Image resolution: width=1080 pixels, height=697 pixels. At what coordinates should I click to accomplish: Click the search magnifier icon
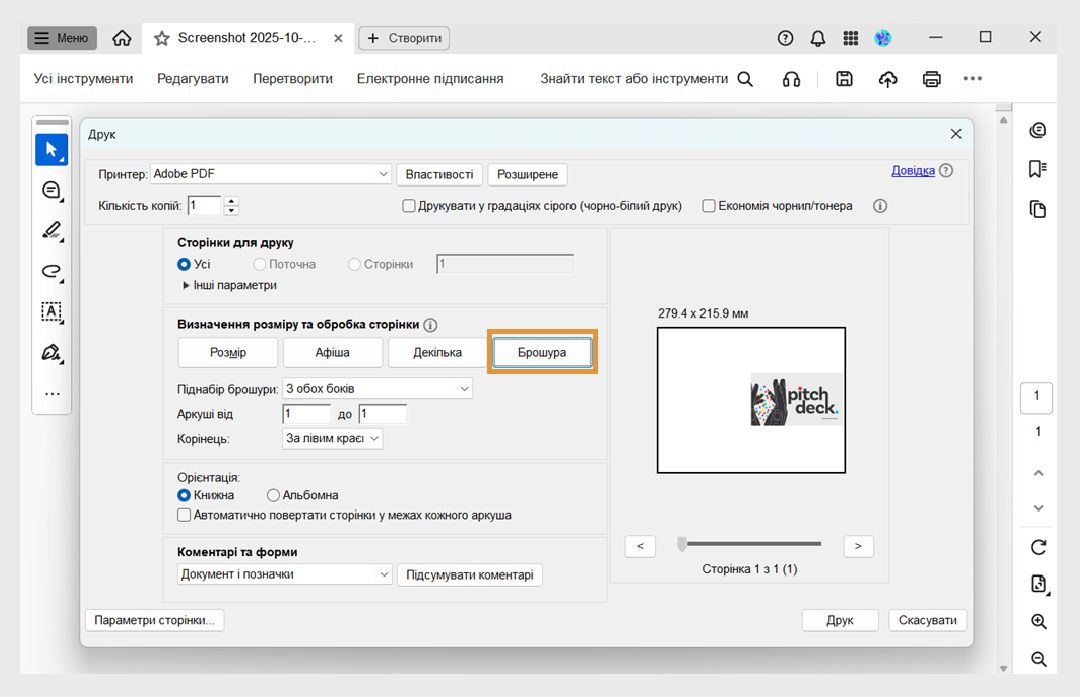click(x=745, y=79)
